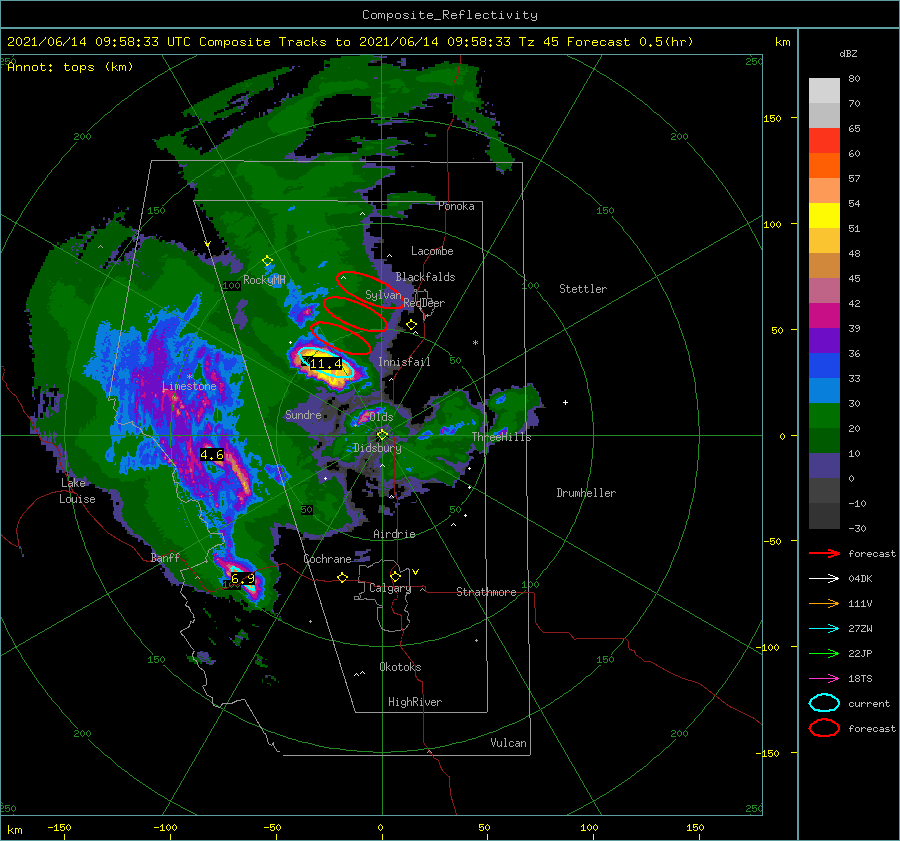Pick the bright red dBZ swatch
Viewport: 900px width, 841px height.
tap(824, 141)
